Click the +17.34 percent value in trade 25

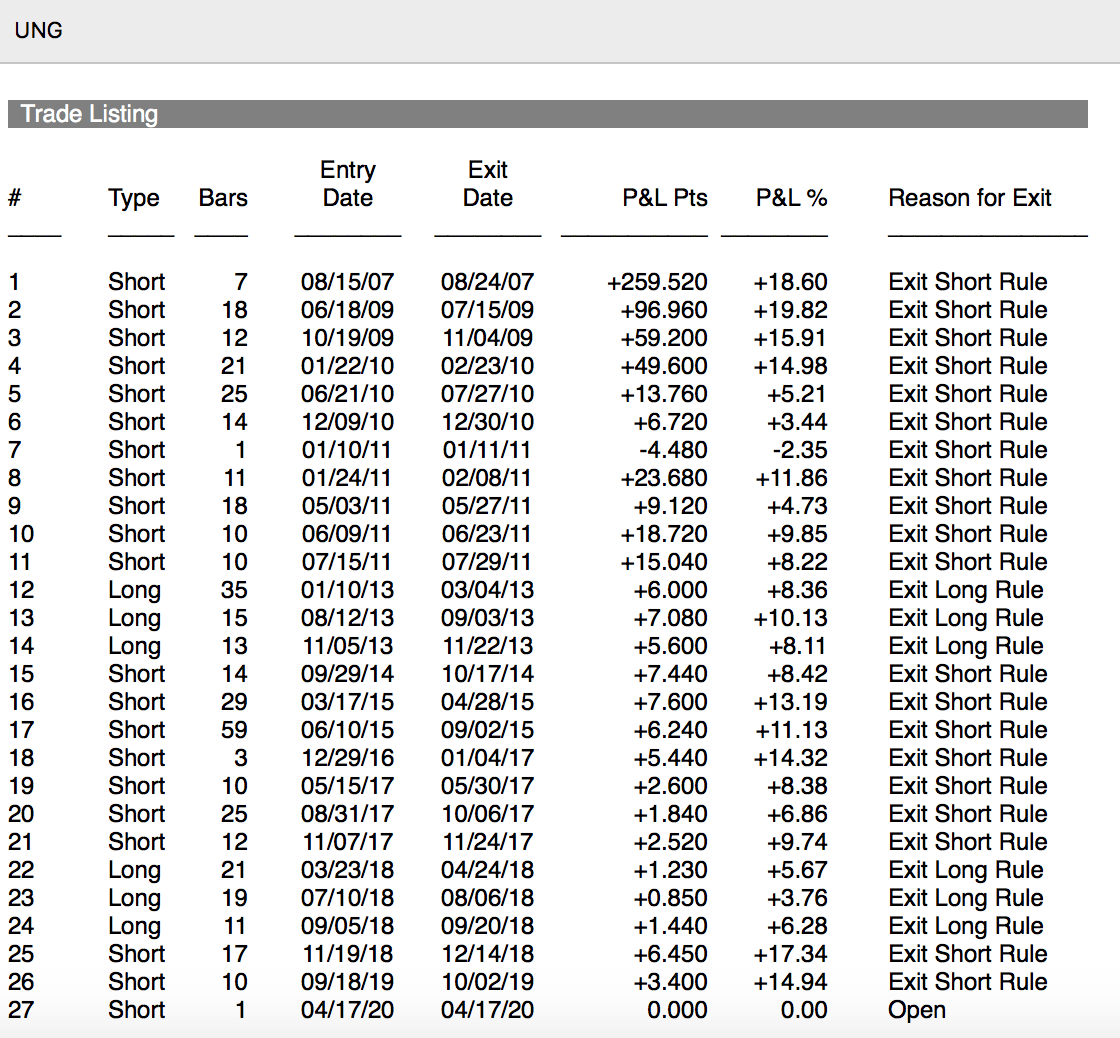(790, 954)
